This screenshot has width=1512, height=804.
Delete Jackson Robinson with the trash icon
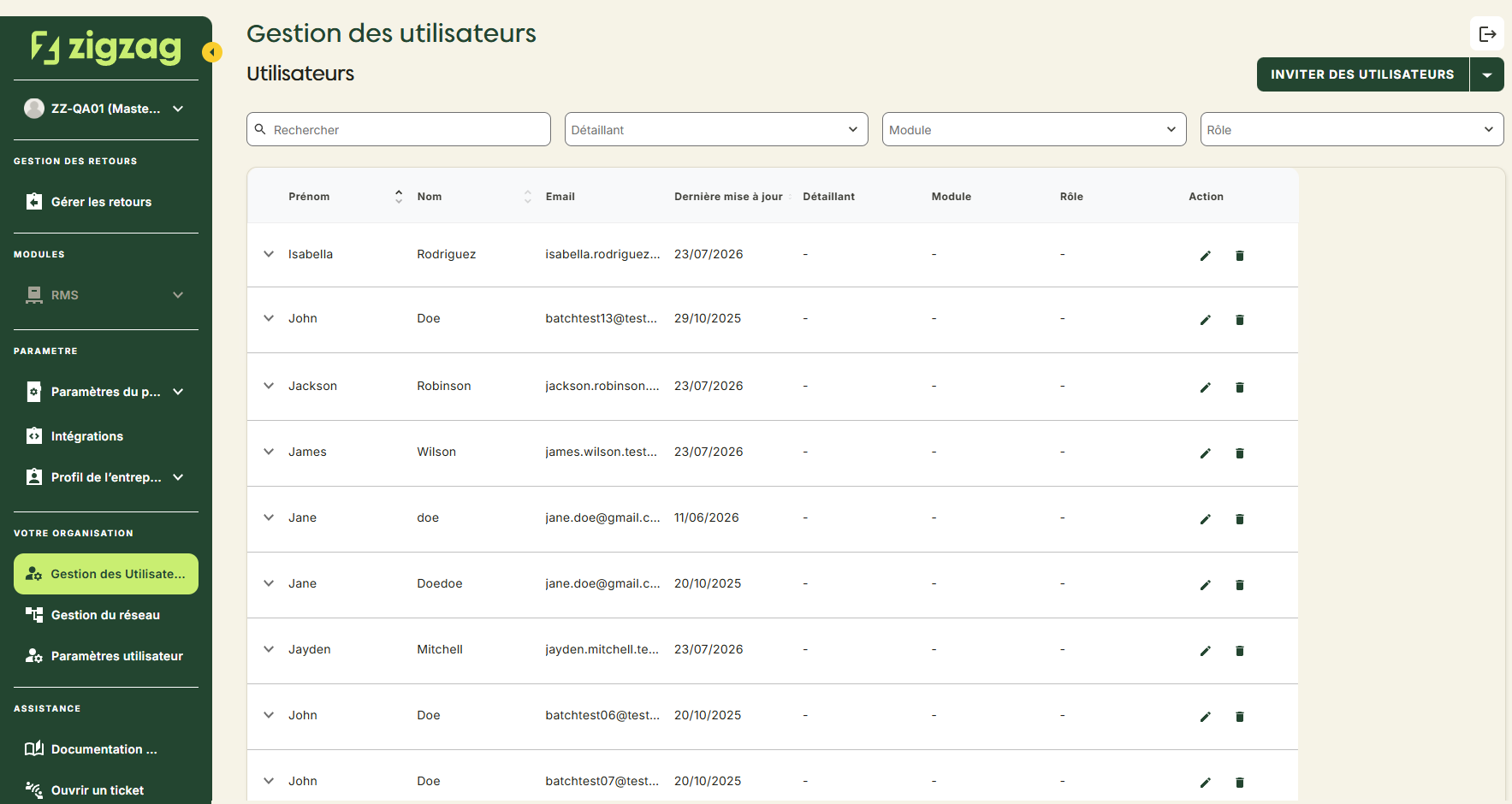pyautogui.click(x=1239, y=387)
